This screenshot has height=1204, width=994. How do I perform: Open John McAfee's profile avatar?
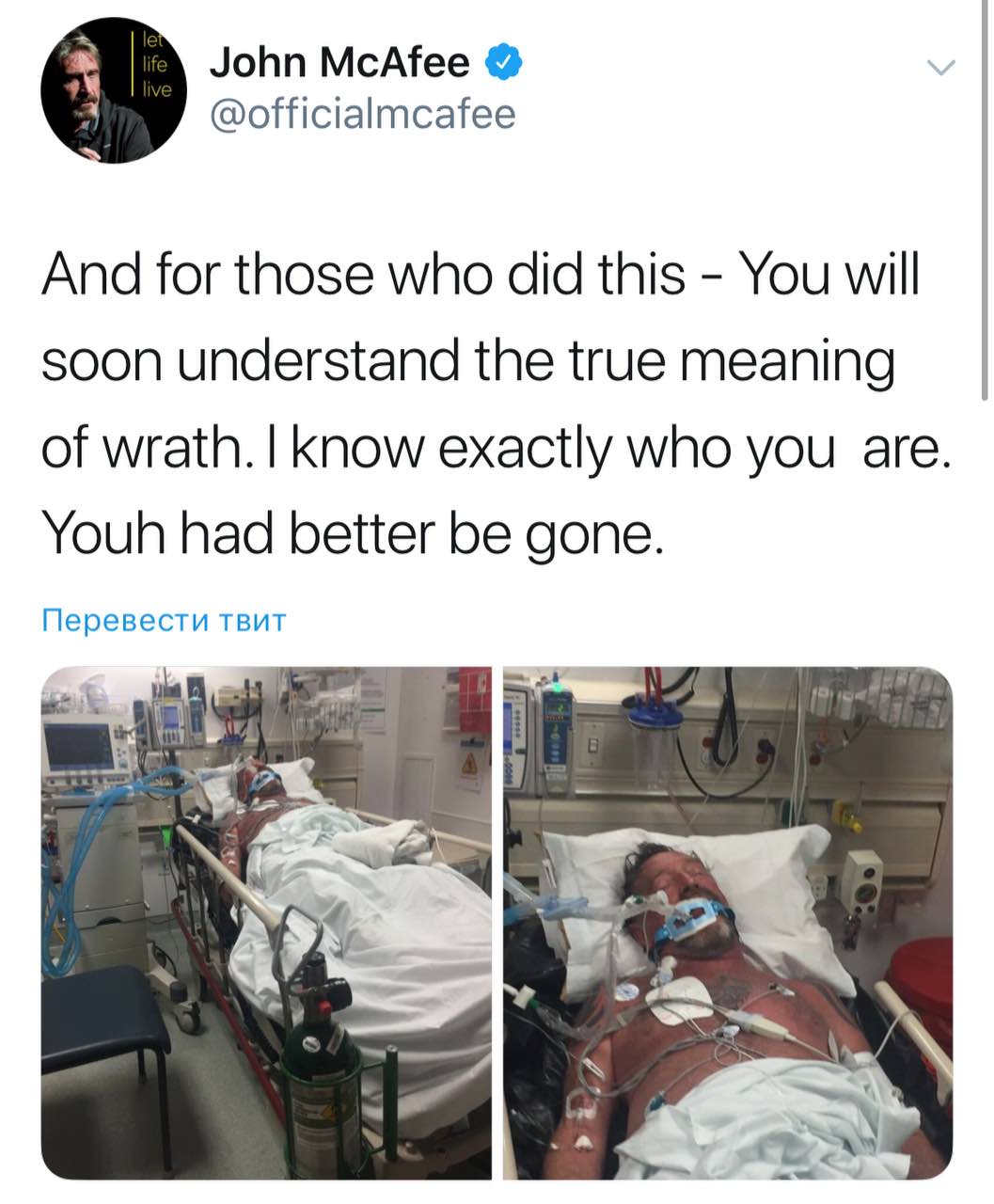115,90
